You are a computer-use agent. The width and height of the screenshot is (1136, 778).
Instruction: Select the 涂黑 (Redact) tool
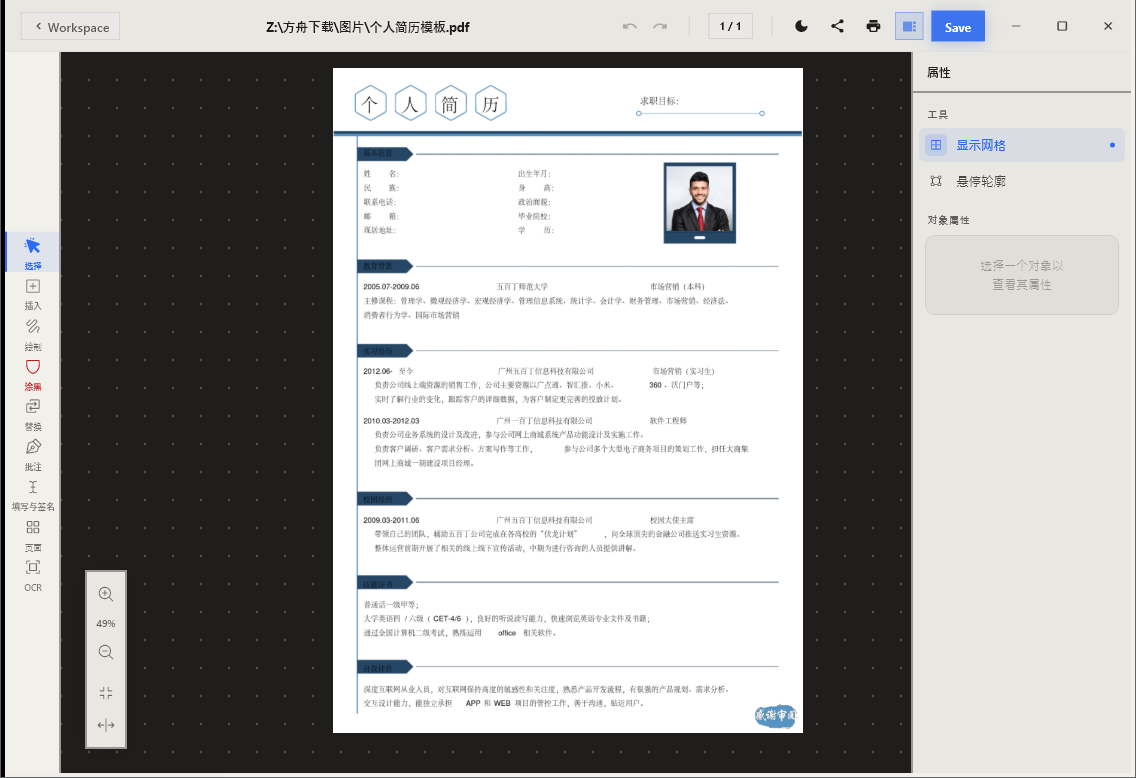(33, 375)
